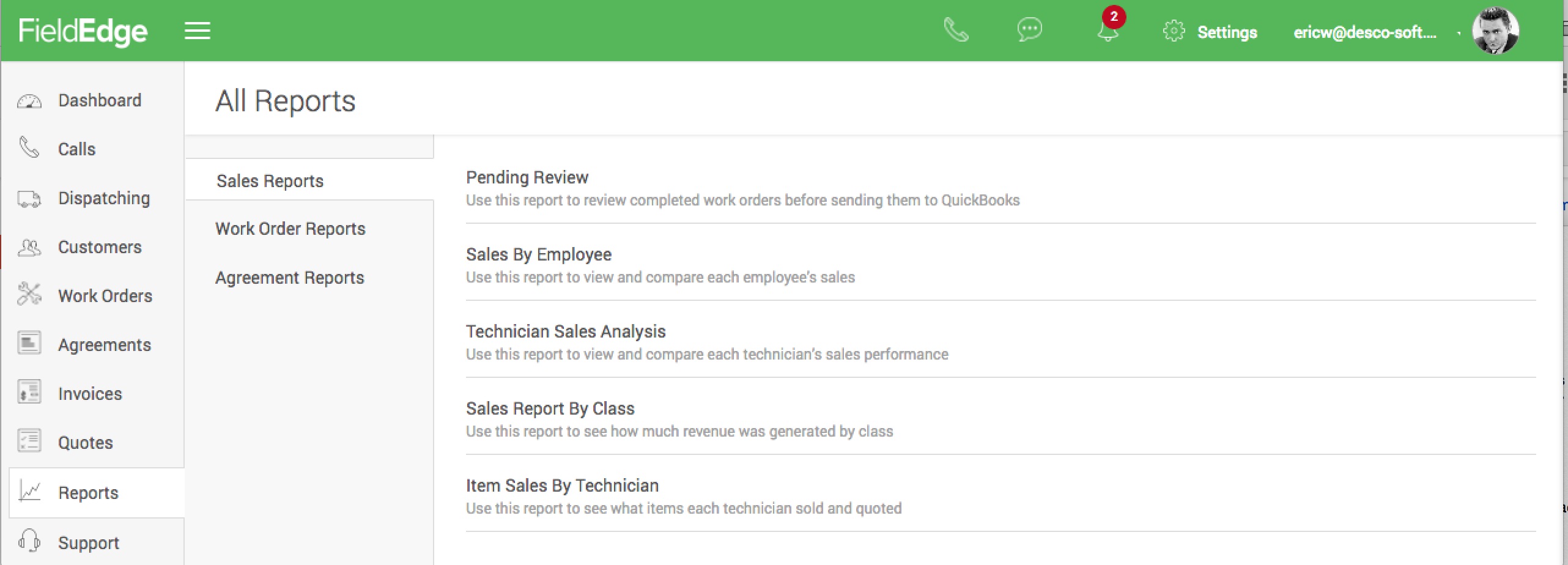Viewport: 1568px width, 565px height.
Task: Switch to the Agreement Reports tab
Action: [289, 278]
